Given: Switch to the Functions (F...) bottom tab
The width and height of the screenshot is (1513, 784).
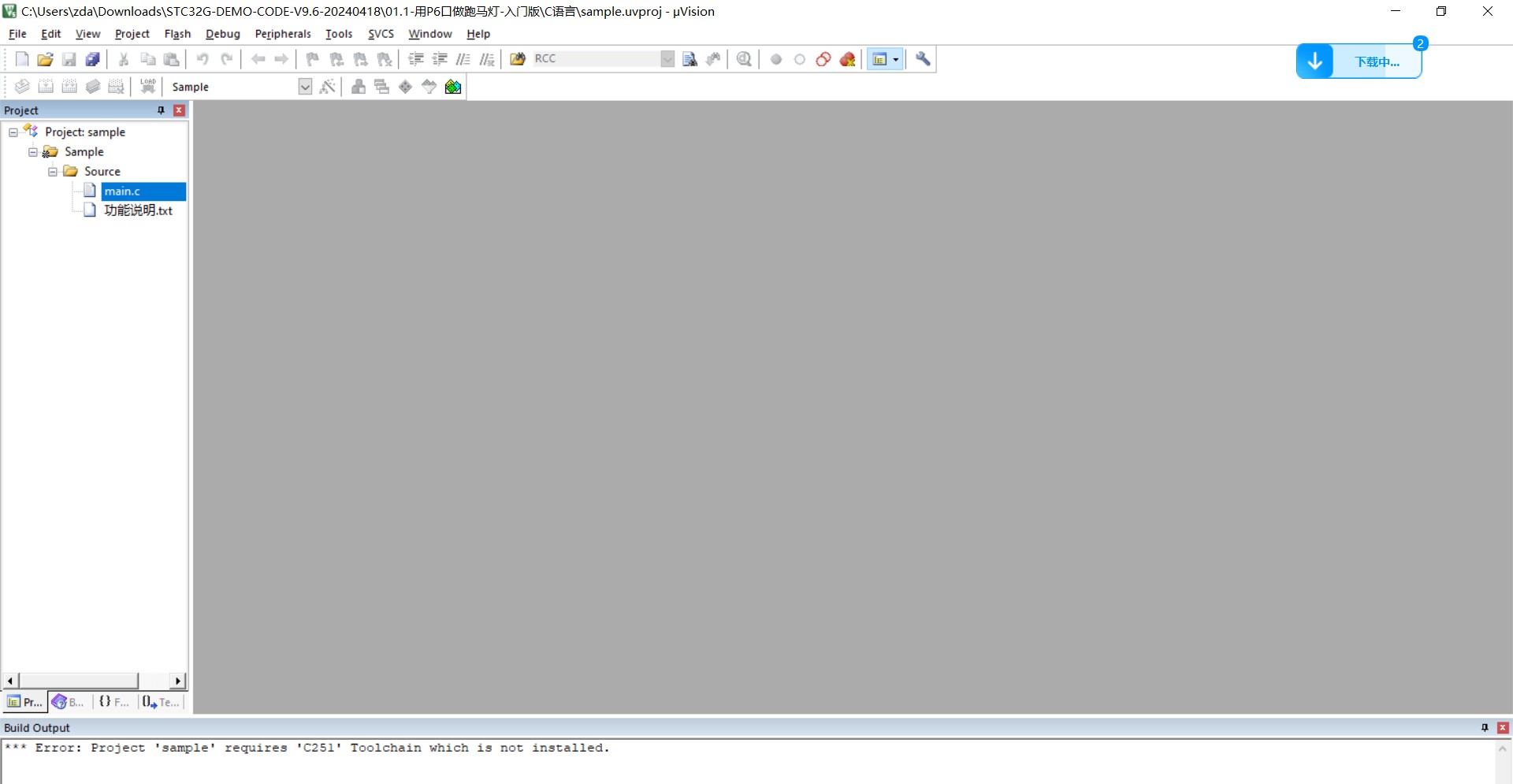Looking at the screenshot, I should point(114,702).
